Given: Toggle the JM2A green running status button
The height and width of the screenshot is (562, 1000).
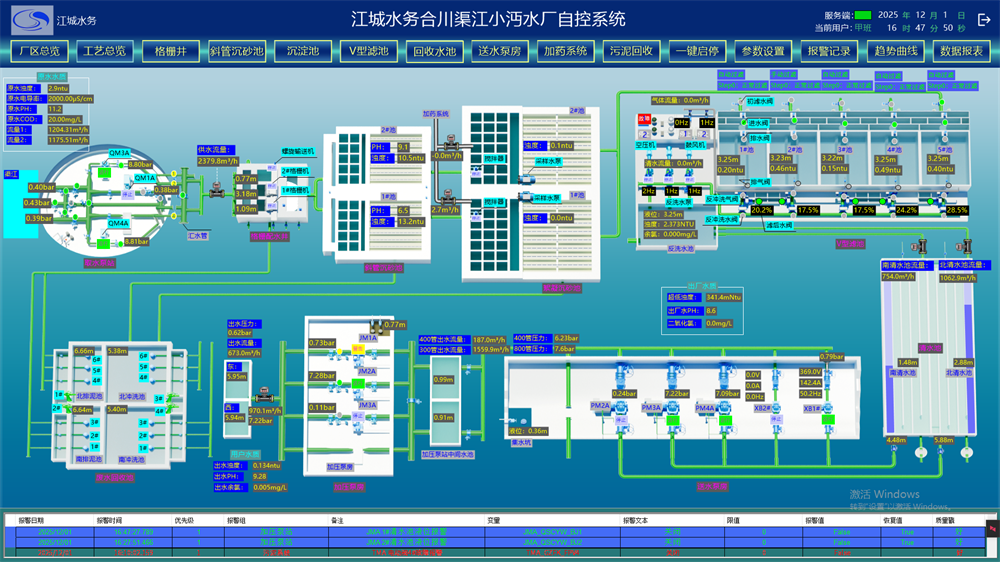Looking at the screenshot, I should pos(358,383).
